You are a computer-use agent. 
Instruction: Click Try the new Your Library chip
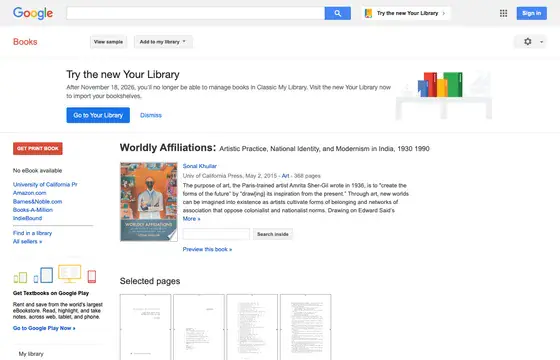tap(406, 13)
